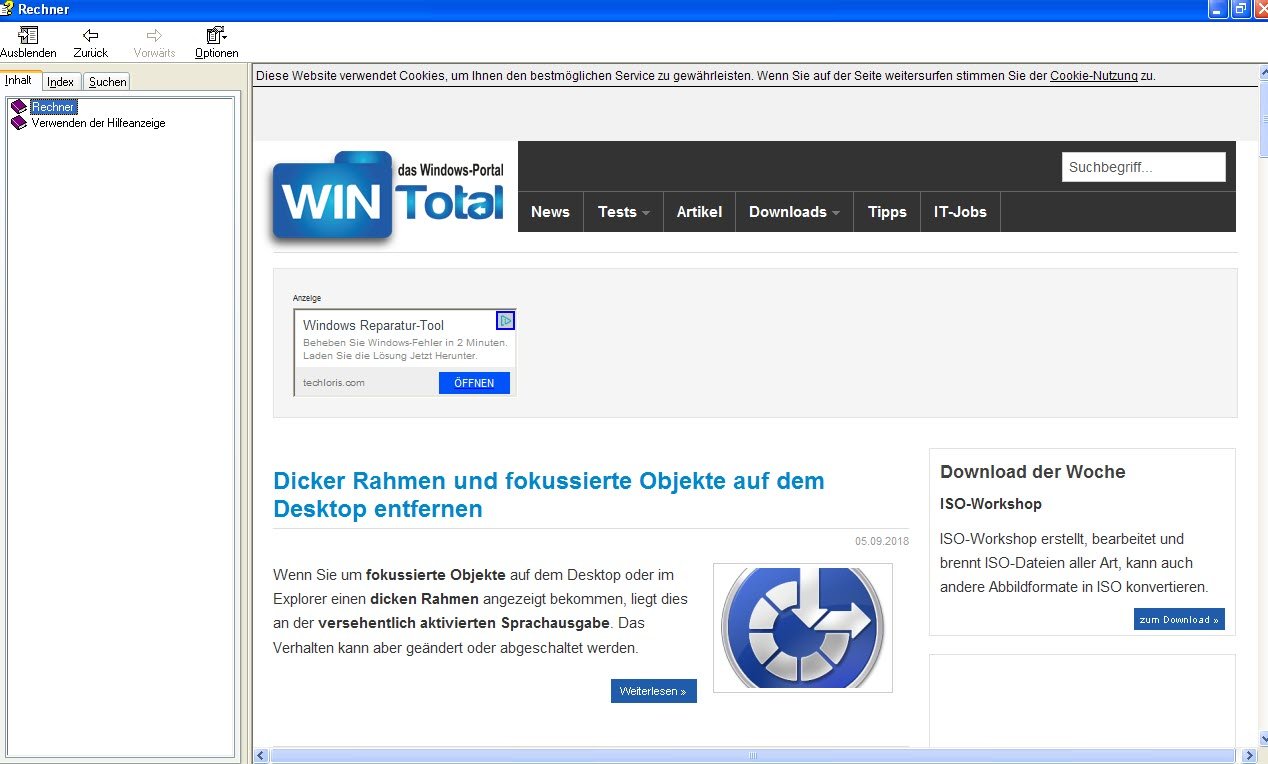Image resolution: width=1268 pixels, height=764 pixels.
Task: Click the article date 05.09.2018
Action: (x=881, y=541)
